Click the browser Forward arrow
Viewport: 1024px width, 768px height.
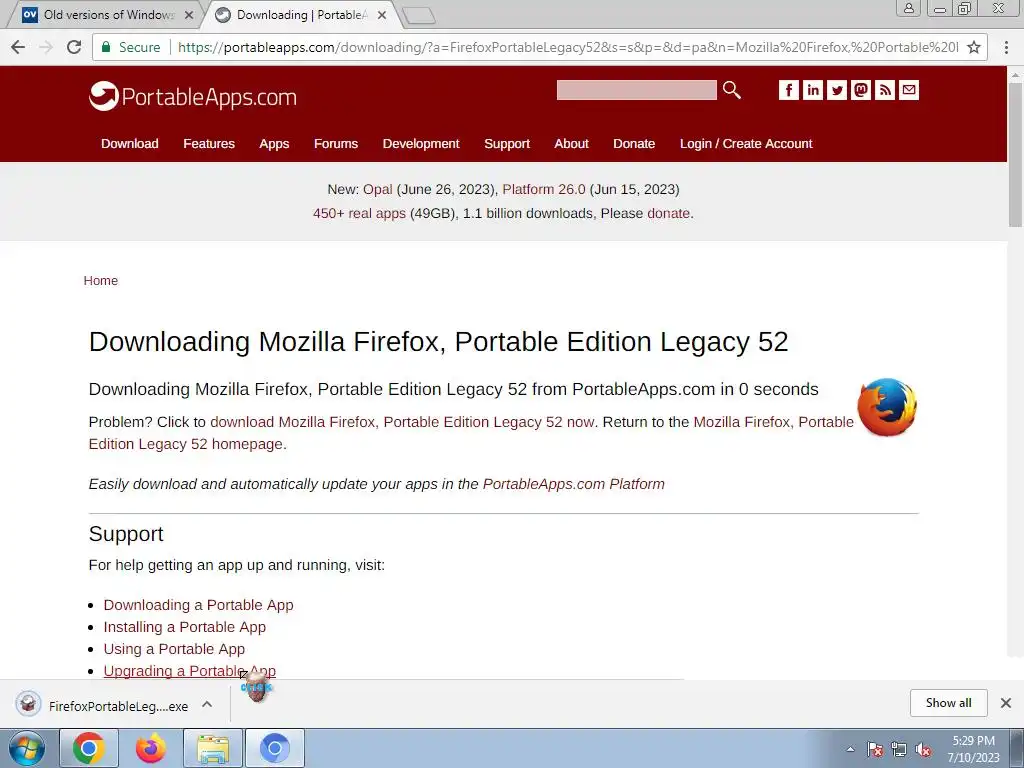pos(46,47)
